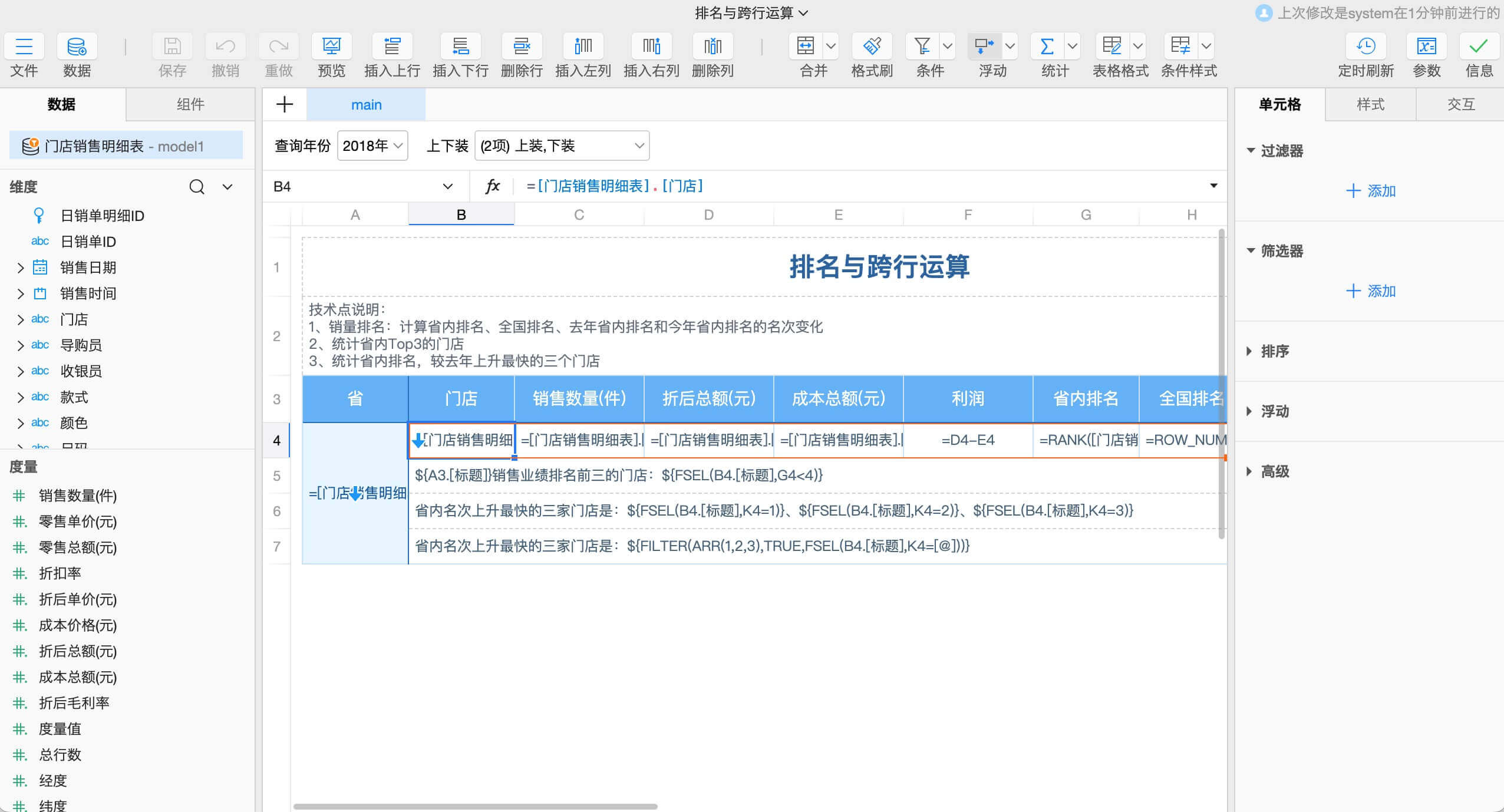Click on cell B4 input field
The width and height of the screenshot is (1504, 812).
pos(461,439)
